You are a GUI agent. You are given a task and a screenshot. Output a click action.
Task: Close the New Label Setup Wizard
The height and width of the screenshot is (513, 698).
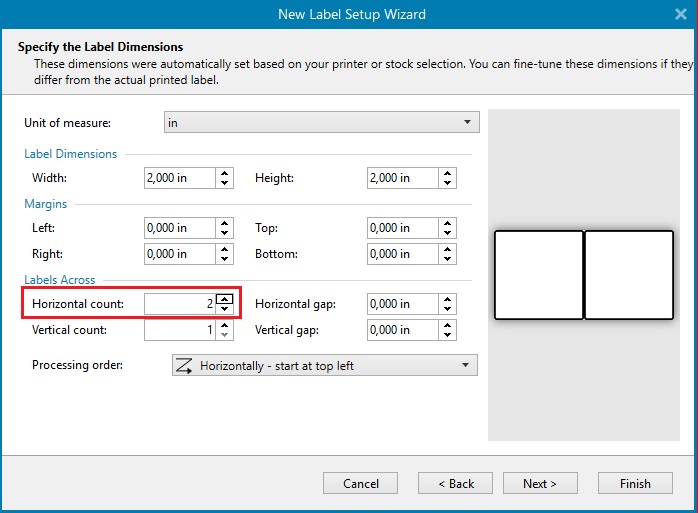681,14
